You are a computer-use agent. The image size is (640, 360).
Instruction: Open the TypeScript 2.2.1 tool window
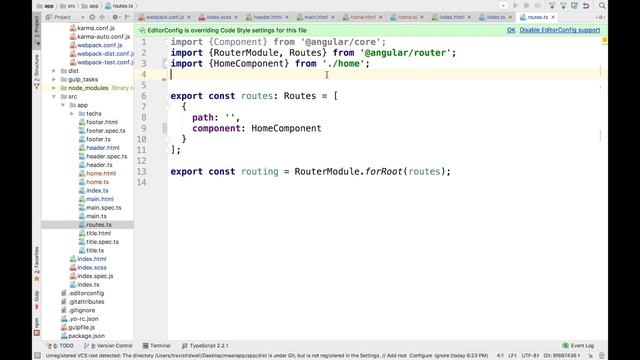[205, 346]
